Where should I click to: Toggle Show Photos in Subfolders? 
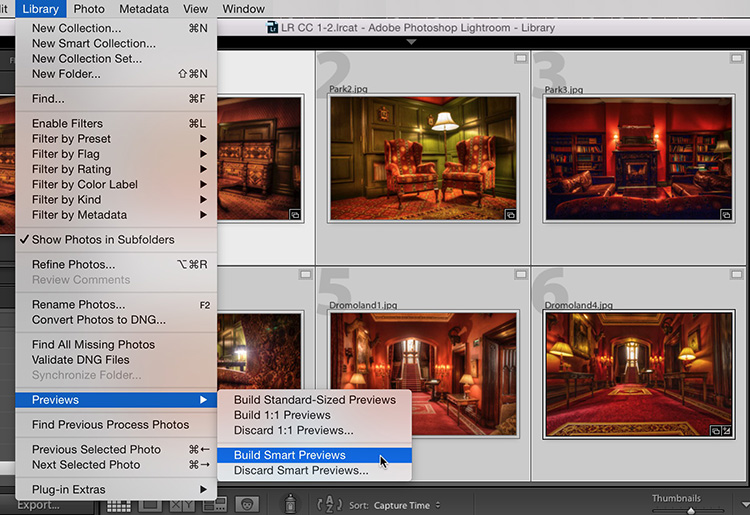pos(116,240)
